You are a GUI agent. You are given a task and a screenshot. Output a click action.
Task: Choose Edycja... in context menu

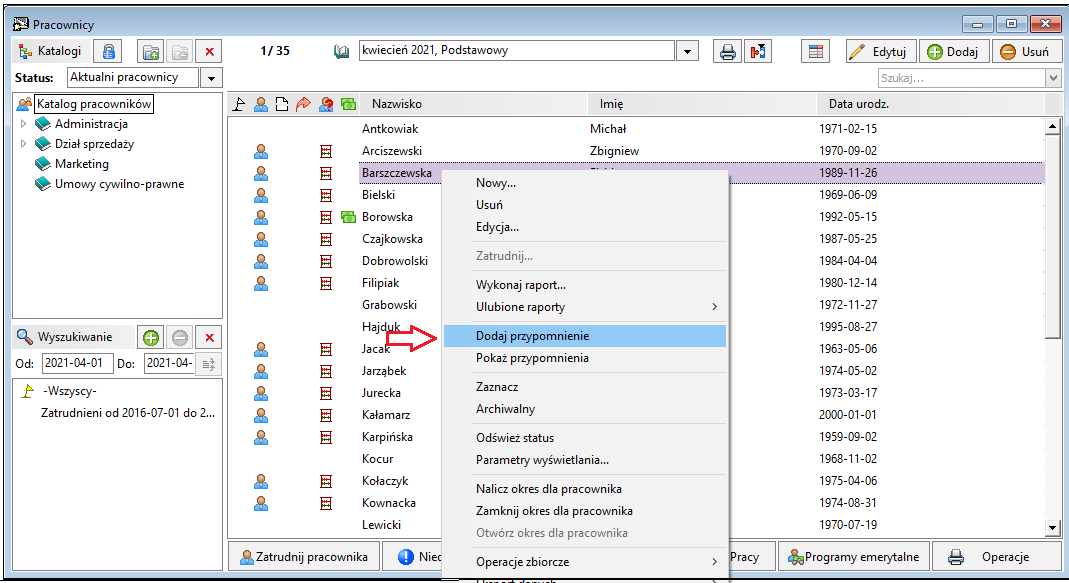coord(585,227)
